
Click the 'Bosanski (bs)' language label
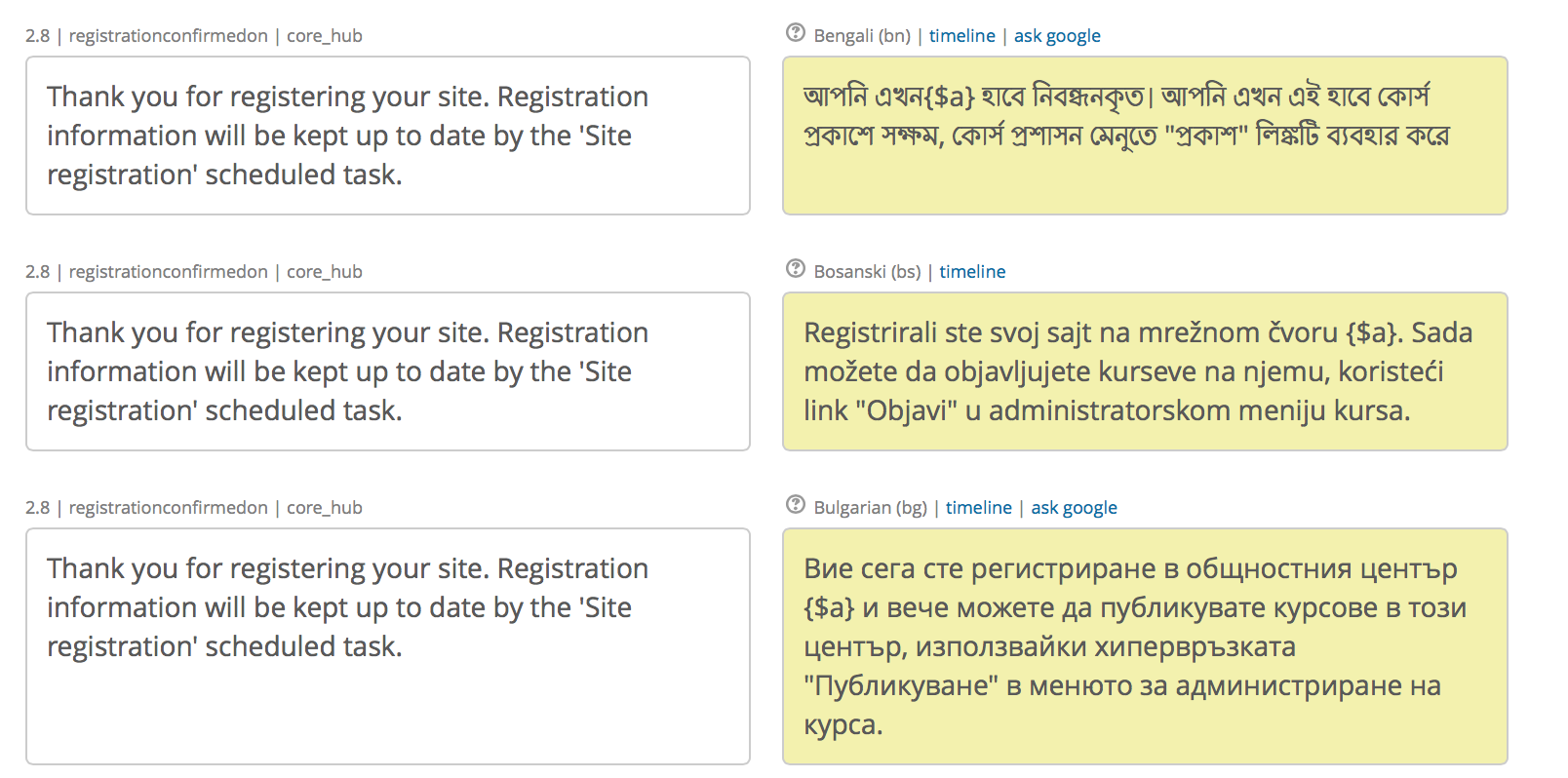coord(867,272)
